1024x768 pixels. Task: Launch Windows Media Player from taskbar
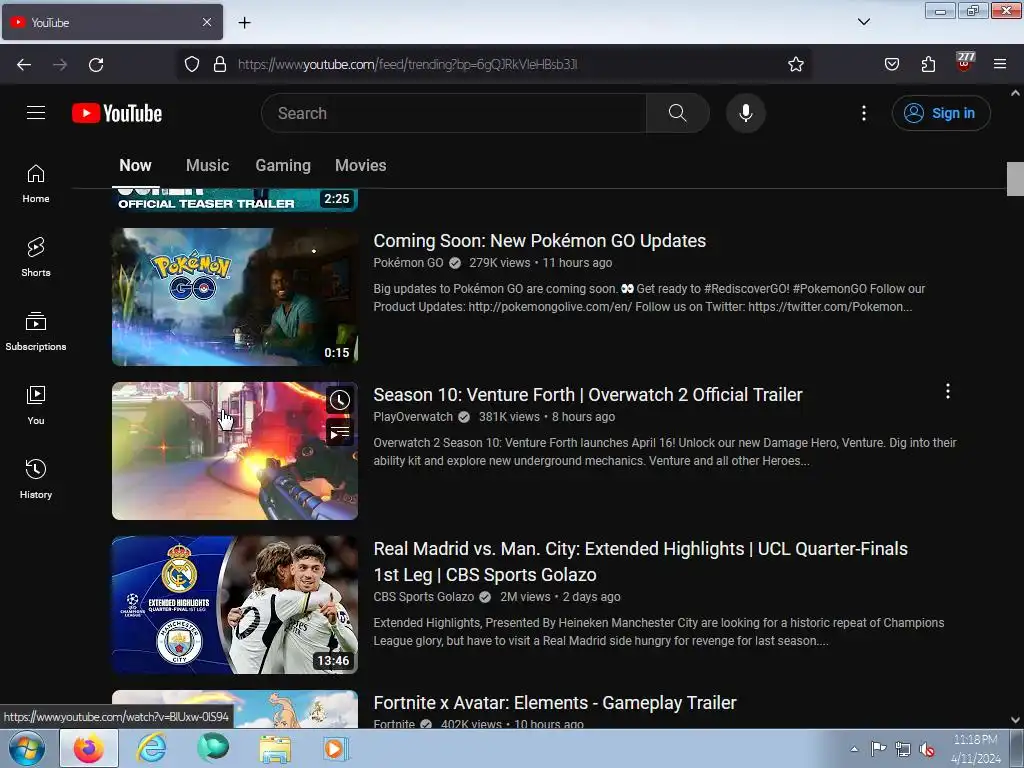coord(336,749)
